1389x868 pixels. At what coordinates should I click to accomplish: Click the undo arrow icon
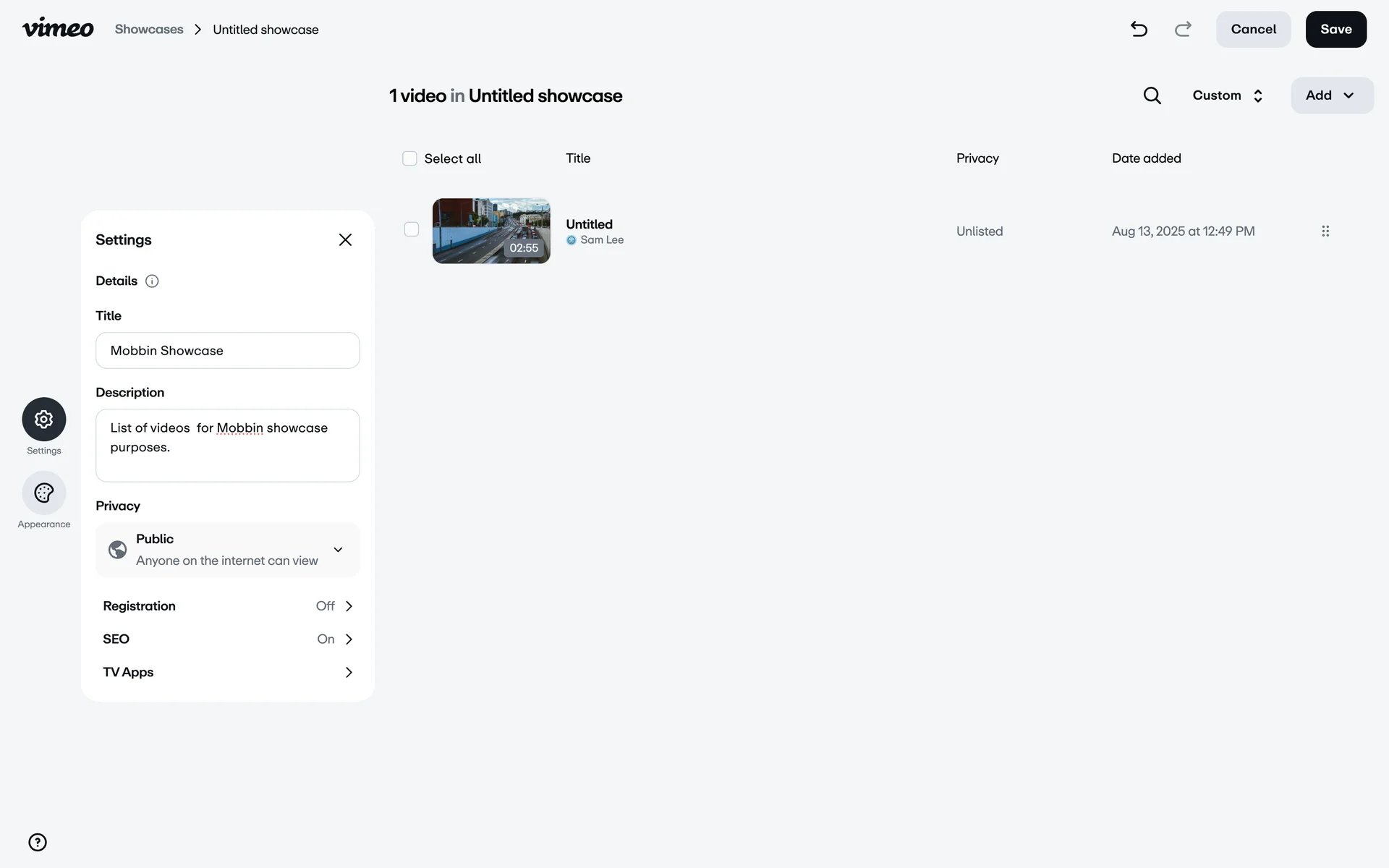coord(1139,29)
